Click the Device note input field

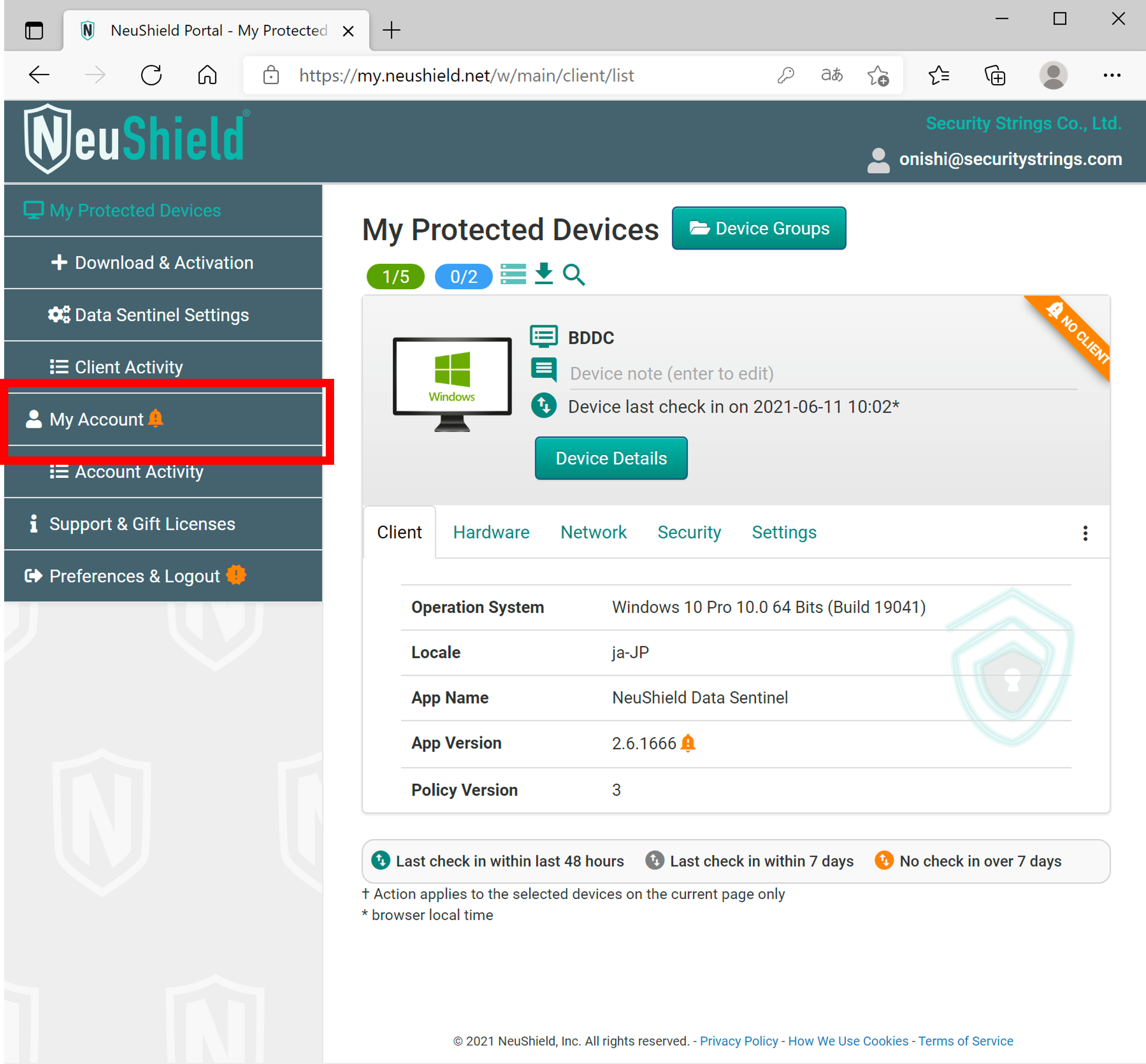click(x=823, y=374)
